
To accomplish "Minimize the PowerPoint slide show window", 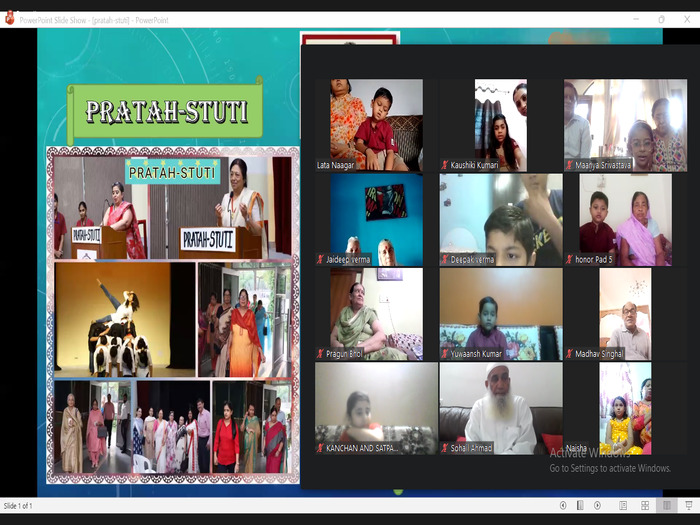I will 636,19.
